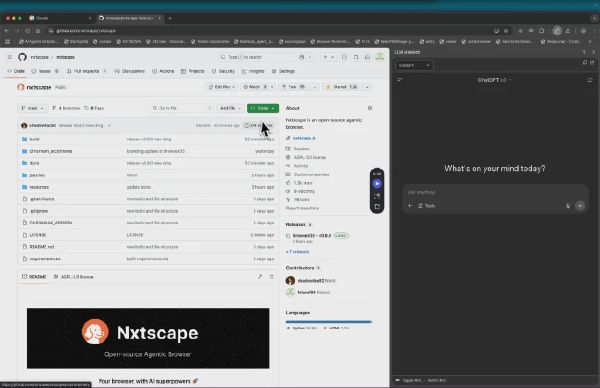600x388 pixels.
Task: Open the About settings gear icon
Action: click(x=370, y=108)
